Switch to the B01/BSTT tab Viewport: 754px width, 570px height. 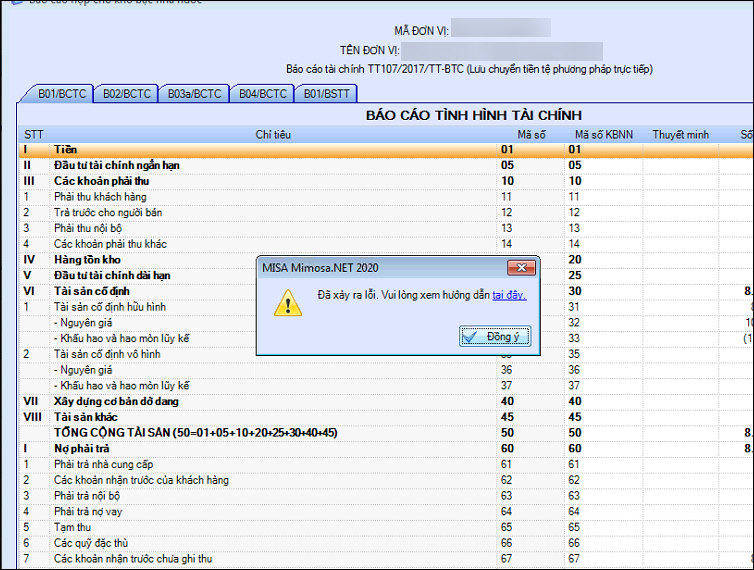[327, 94]
